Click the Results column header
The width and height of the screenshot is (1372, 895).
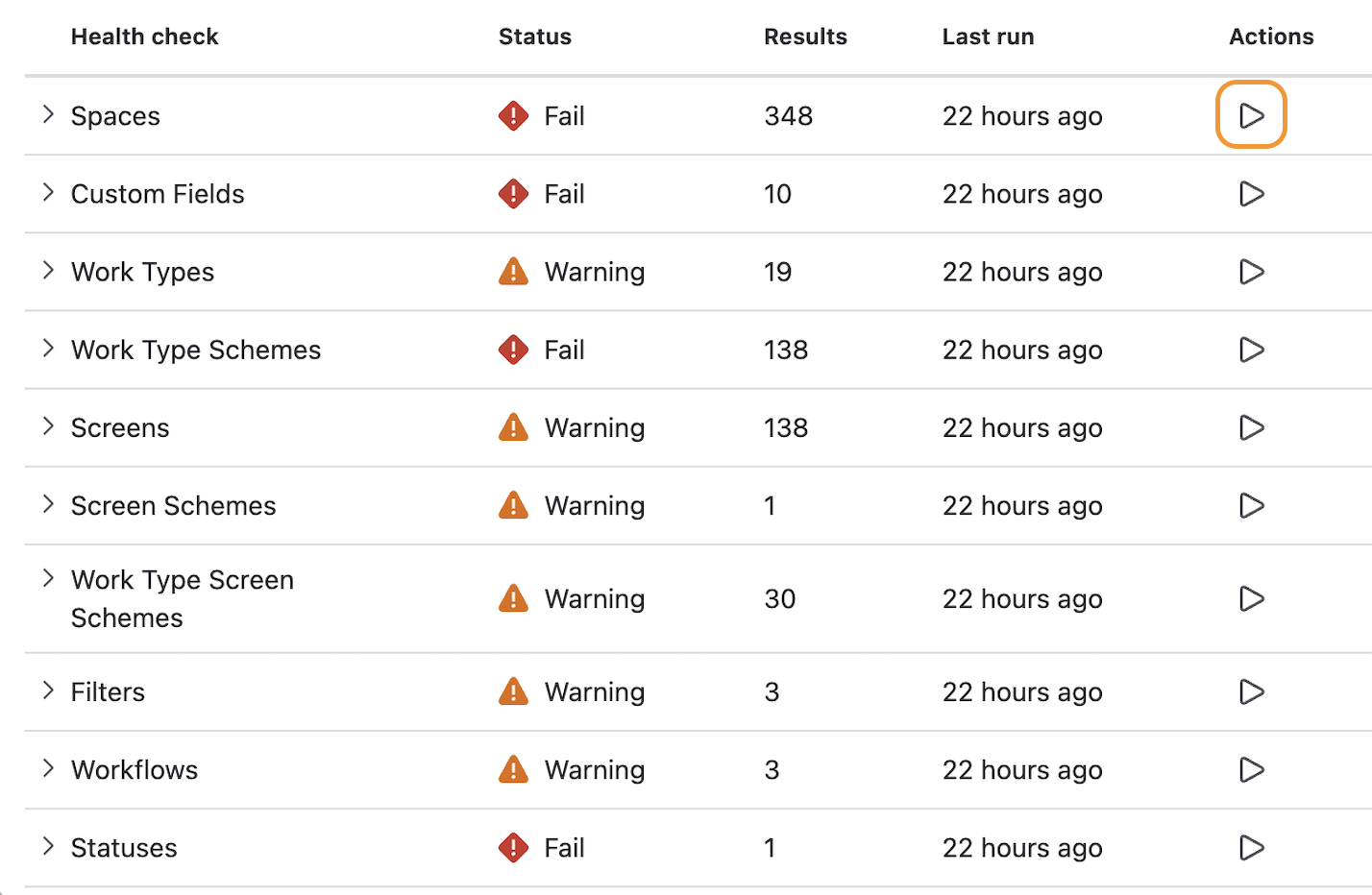click(x=805, y=36)
